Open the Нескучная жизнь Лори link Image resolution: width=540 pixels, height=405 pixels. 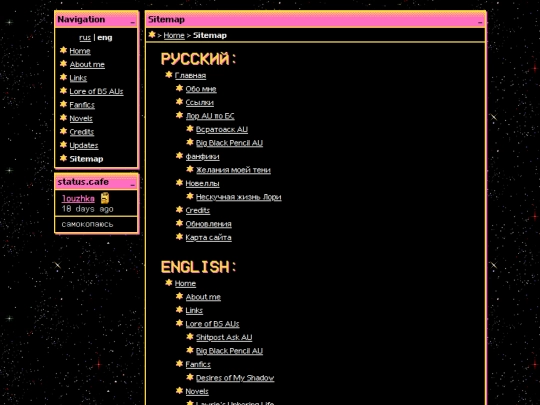click(x=238, y=197)
